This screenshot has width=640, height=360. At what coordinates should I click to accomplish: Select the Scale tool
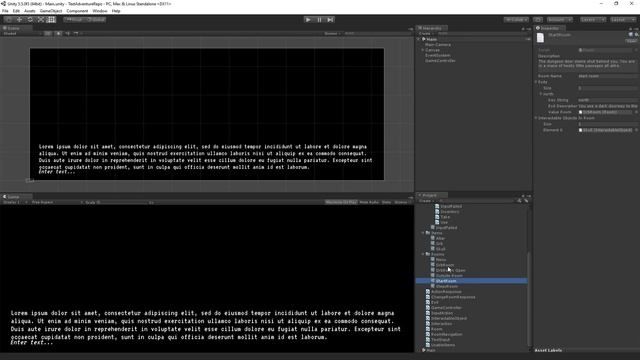[x=40, y=20]
